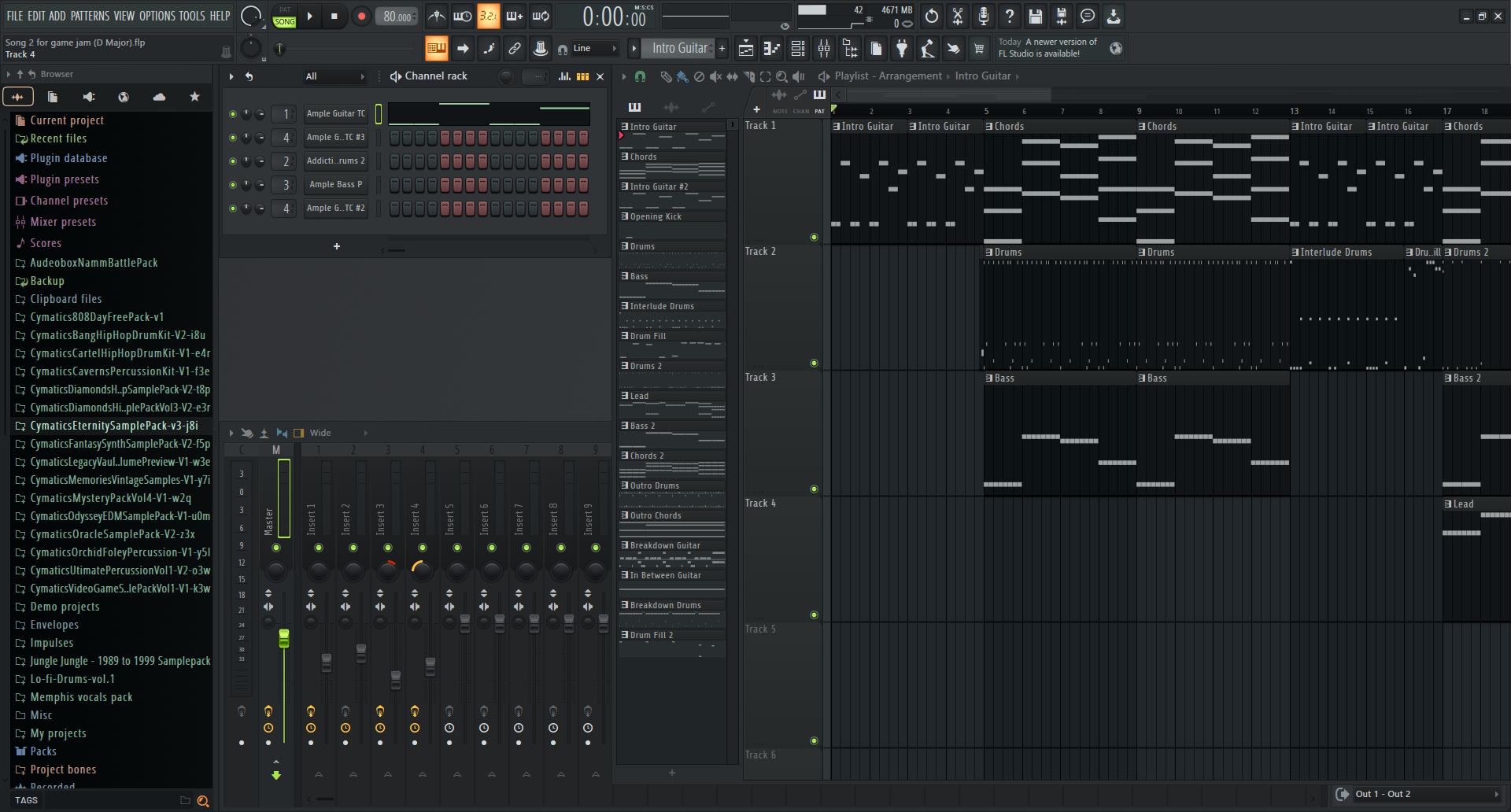Switch between pattern and song mode
Image resolution: width=1511 pixels, height=812 pixels.
[284, 17]
